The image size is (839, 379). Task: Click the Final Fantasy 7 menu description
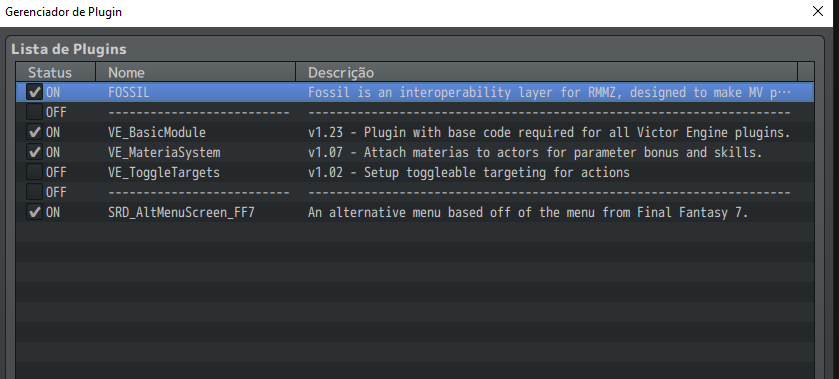click(x=528, y=213)
